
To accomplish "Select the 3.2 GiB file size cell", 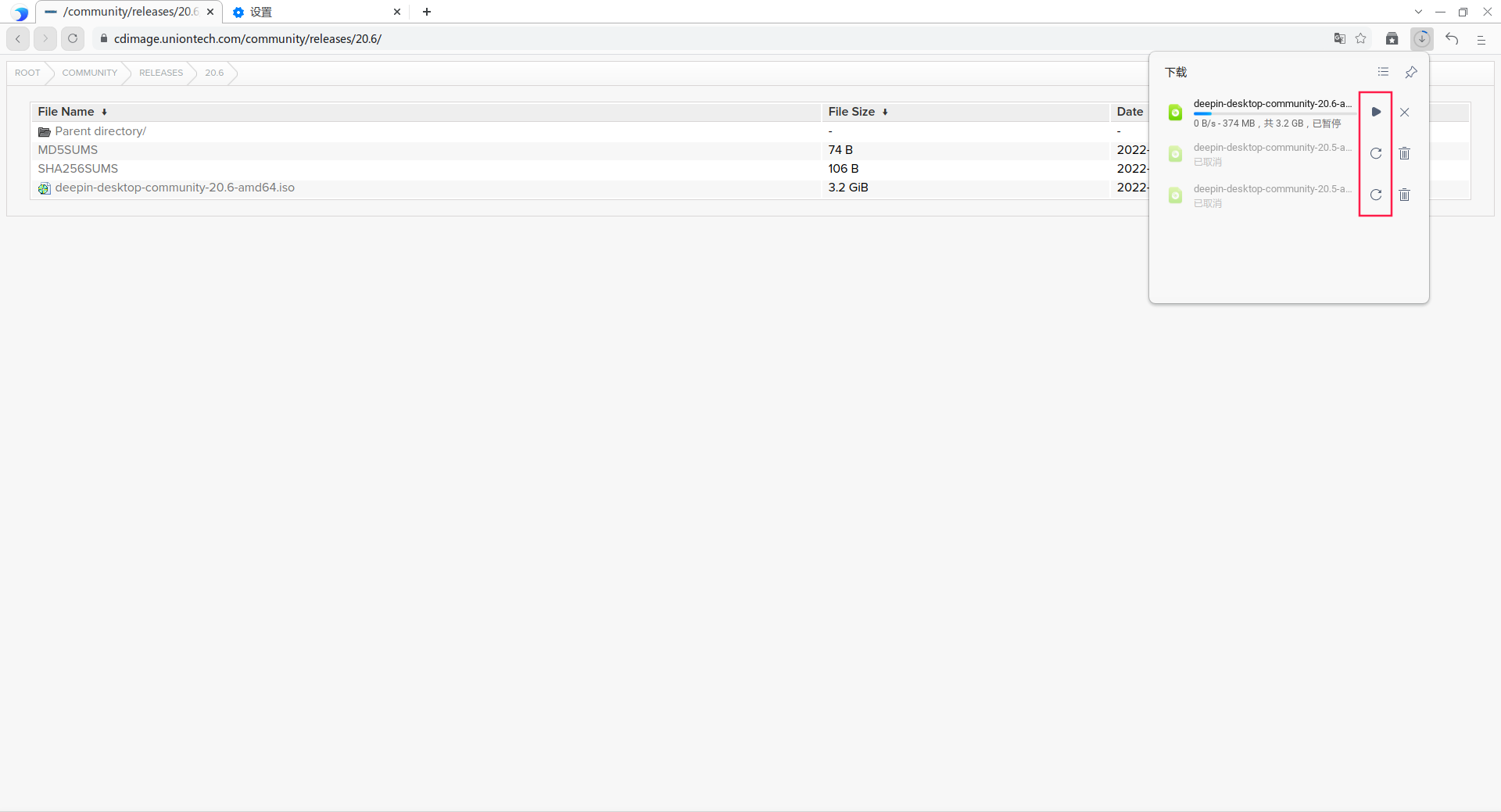I will click(x=848, y=188).
